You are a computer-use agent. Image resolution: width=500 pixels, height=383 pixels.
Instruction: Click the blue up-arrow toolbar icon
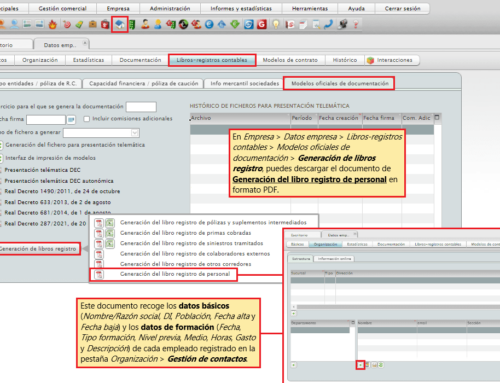(x=222, y=24)
